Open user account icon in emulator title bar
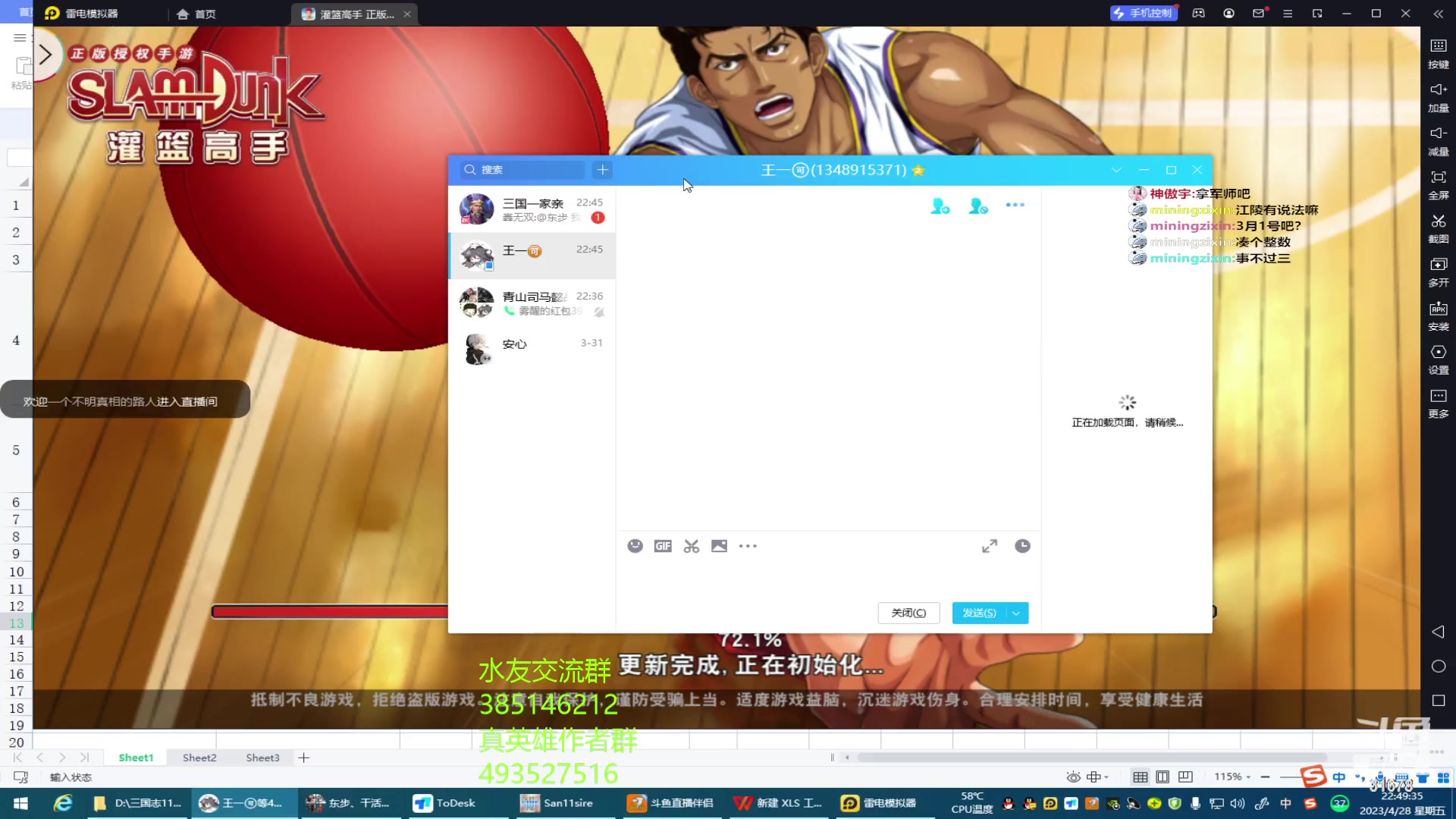1456x819 pixels. click(1228, 13)
